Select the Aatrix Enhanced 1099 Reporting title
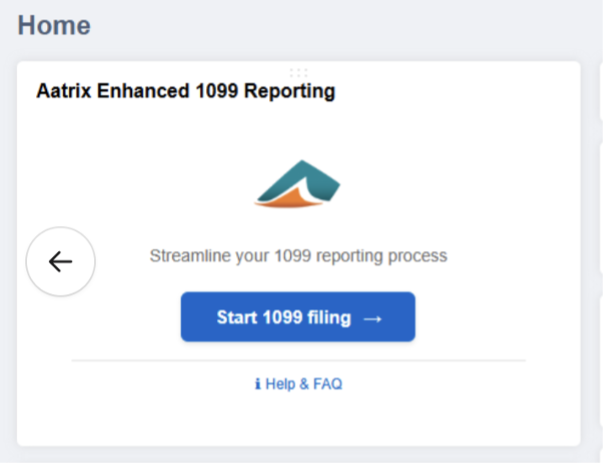The image size is (604, 464). [x=185, y=92]
